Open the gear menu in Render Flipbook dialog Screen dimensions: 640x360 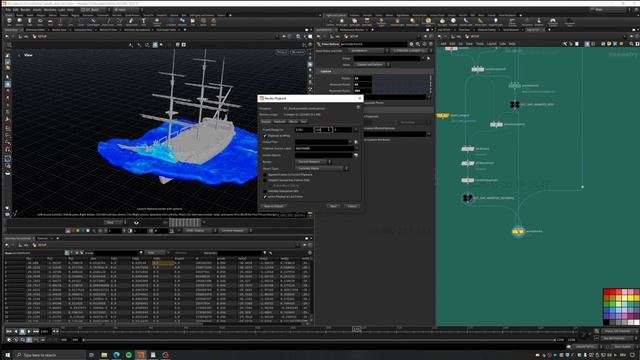click(358, 107)
